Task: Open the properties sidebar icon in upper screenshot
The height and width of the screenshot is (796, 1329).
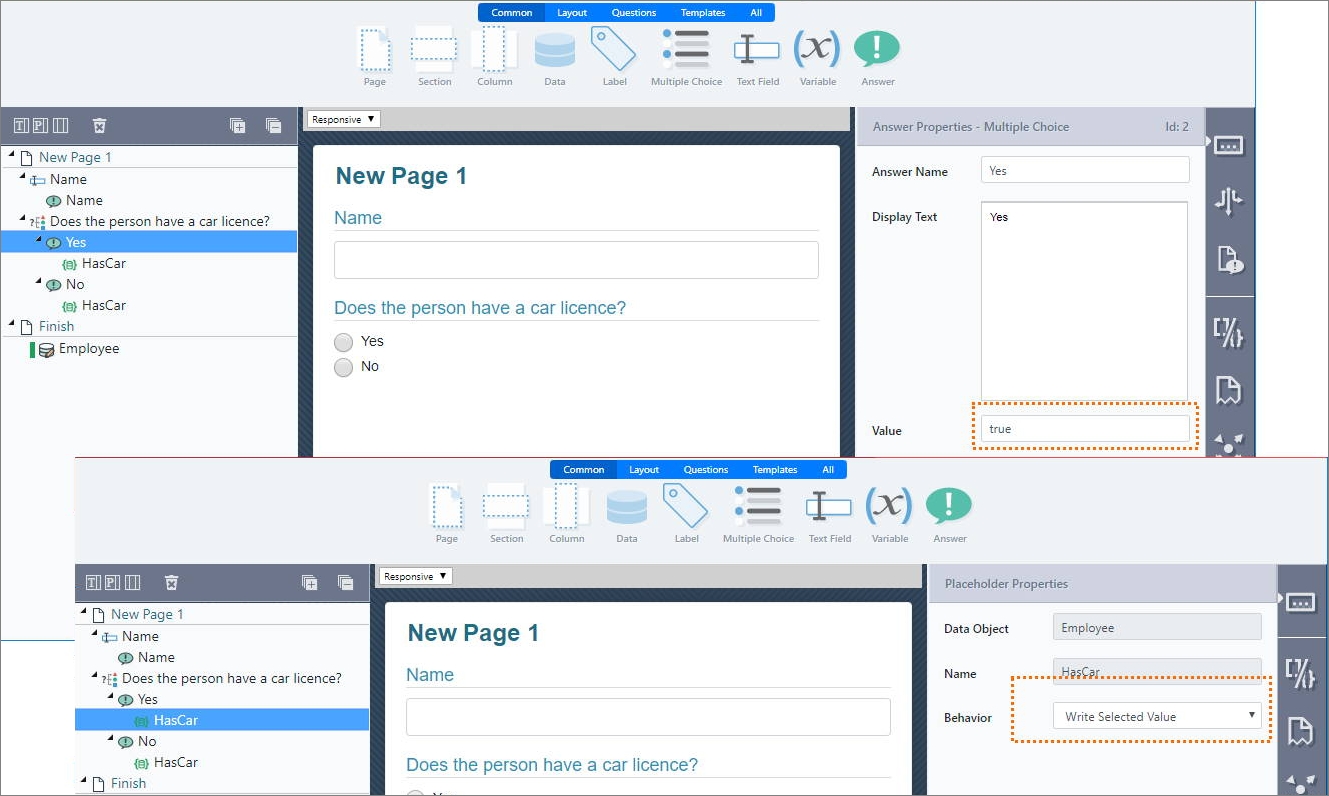Action: pyautogui.click(x=1229, y=146)
